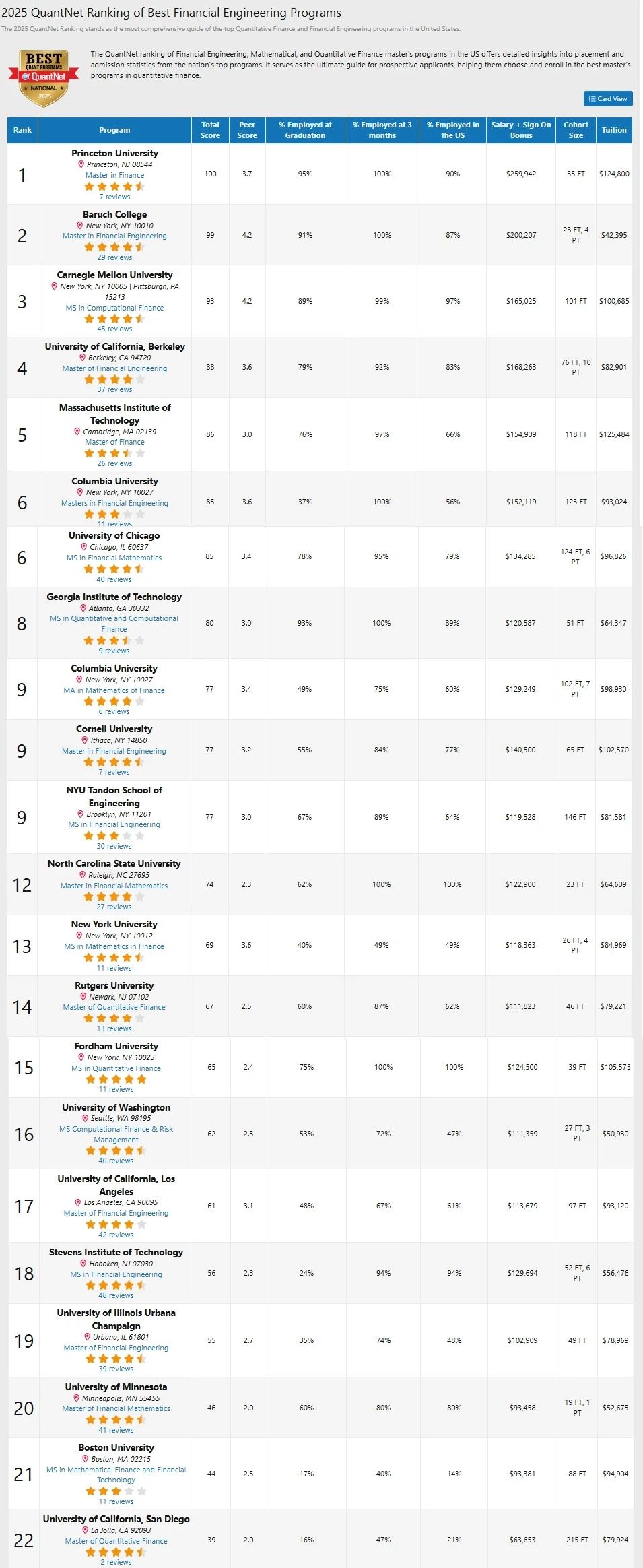Click the Salary + Sign On Bonus header
Screen dimensions: 643x1568
[520, 130]
